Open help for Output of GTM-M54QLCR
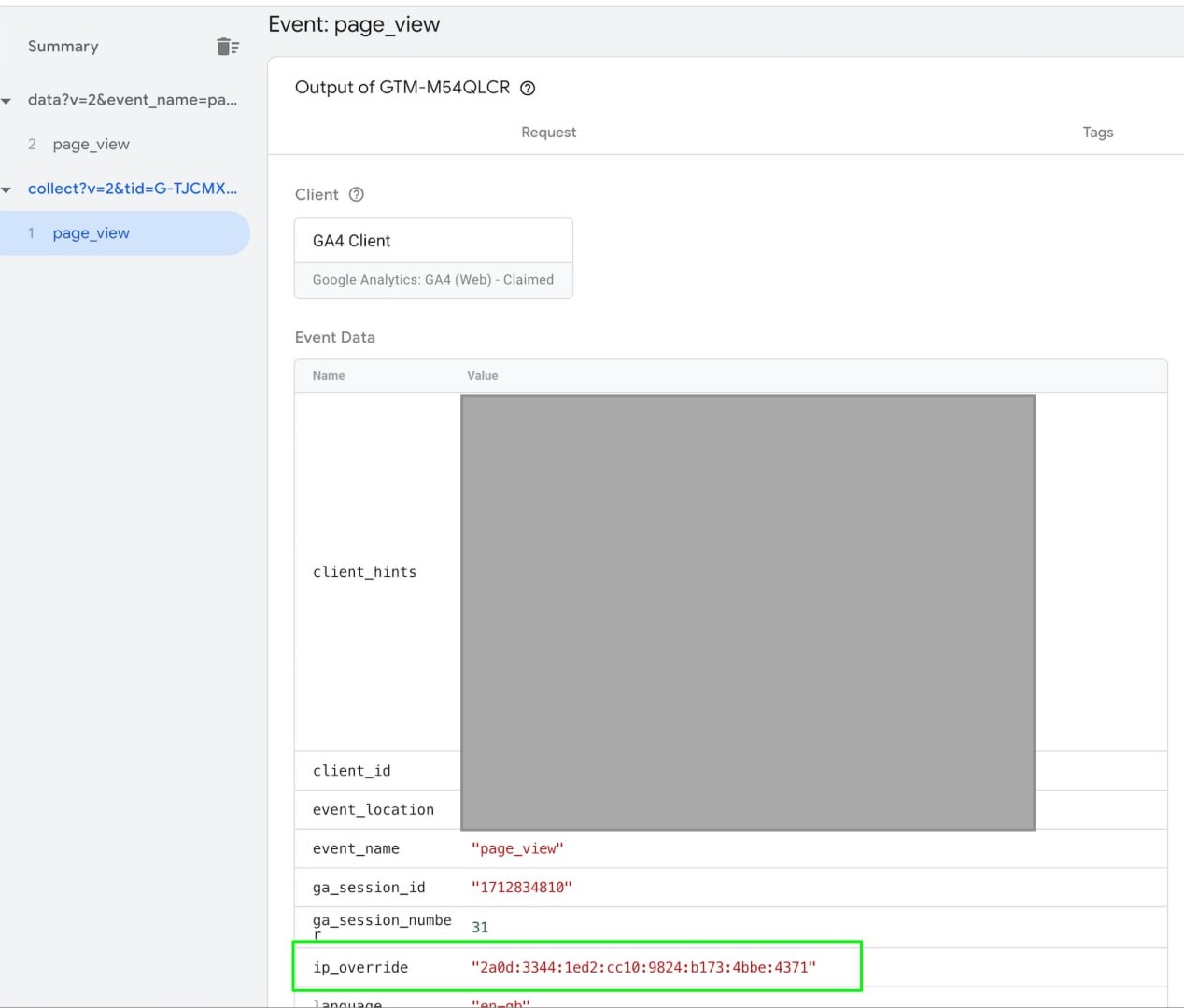The height and width of the screenshot is (1008, 1184). [x=528, y=88]
